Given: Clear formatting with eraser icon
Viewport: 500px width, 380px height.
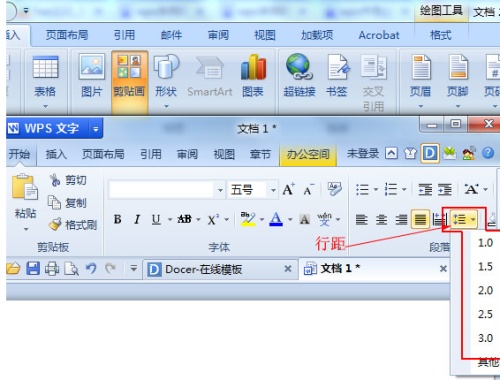Looking at the screenshot, I should [334, 189].
